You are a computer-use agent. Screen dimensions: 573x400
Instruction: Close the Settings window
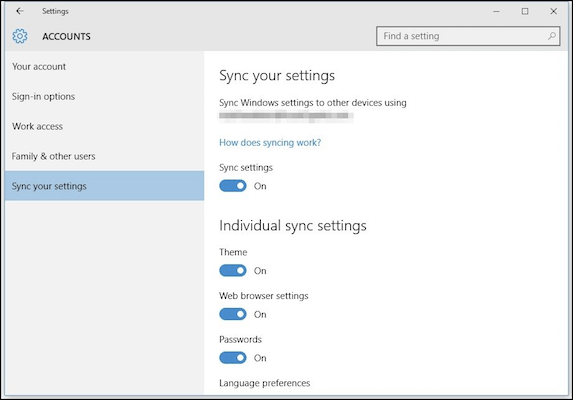(x=553, y=11)
